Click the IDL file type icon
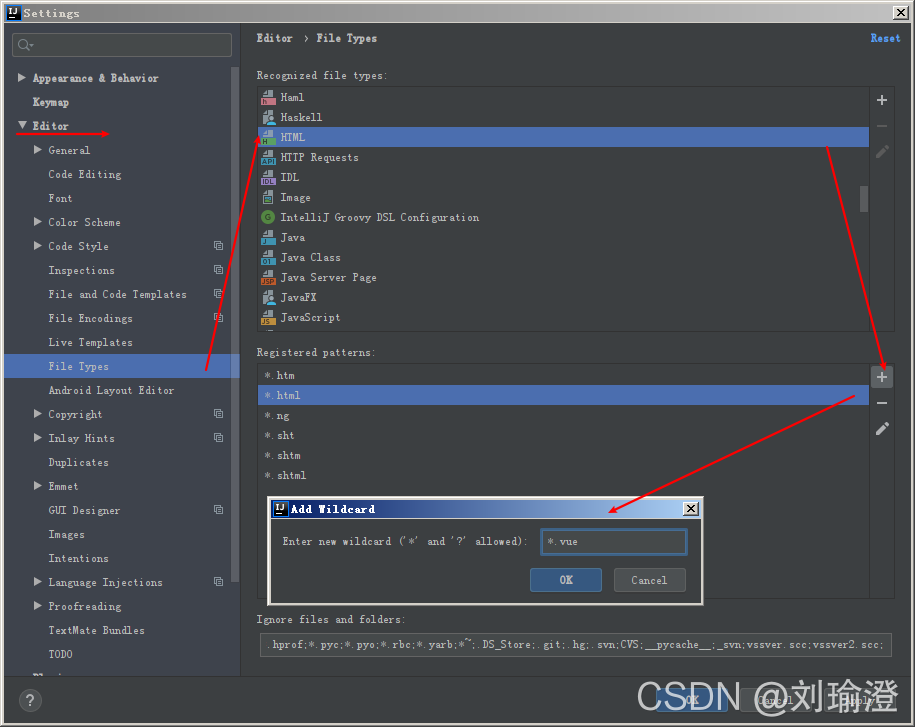915x727 pixels. pyautogui.click(x=268, y=177)
